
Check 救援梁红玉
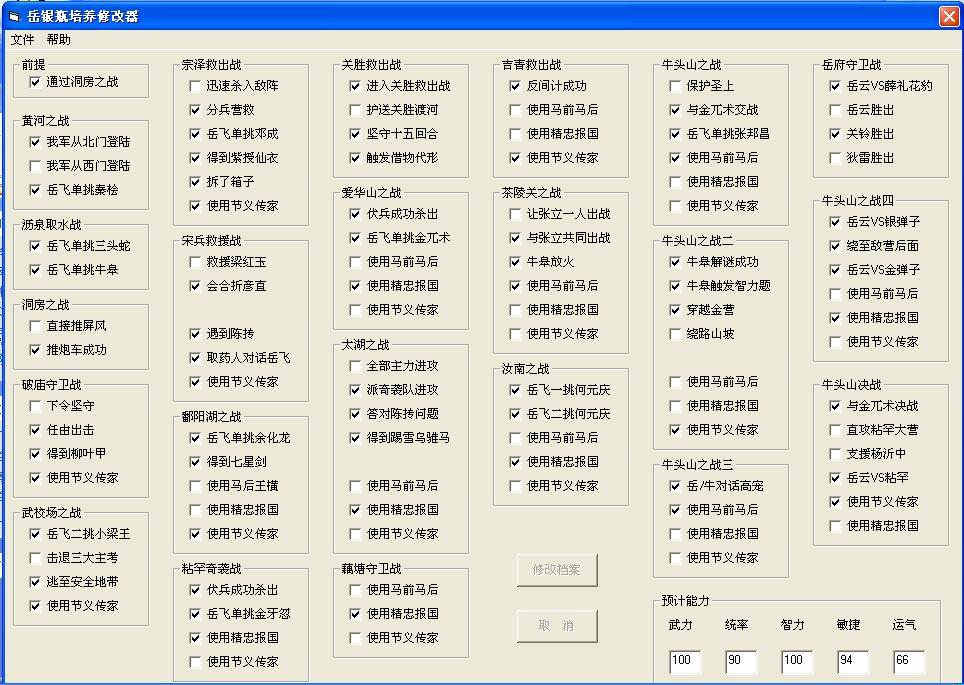(x=195, y=262)
